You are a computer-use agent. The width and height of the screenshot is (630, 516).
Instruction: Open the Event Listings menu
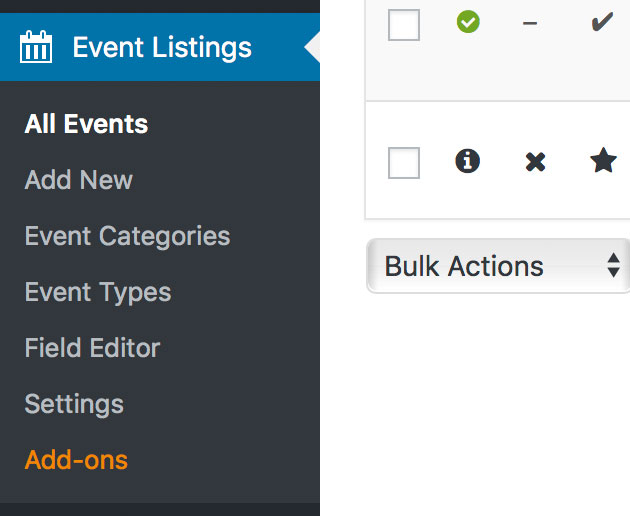pos(160,47)
